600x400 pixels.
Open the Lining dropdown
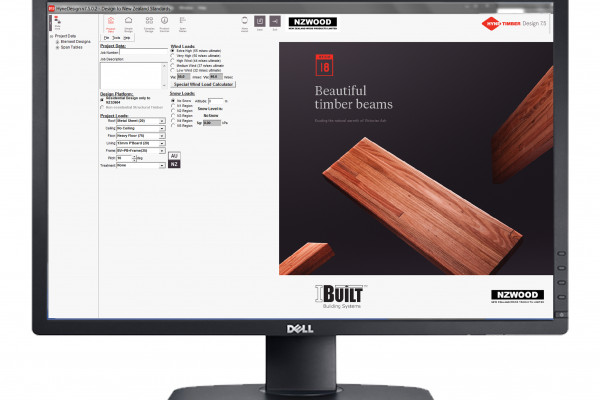[162, 143]
